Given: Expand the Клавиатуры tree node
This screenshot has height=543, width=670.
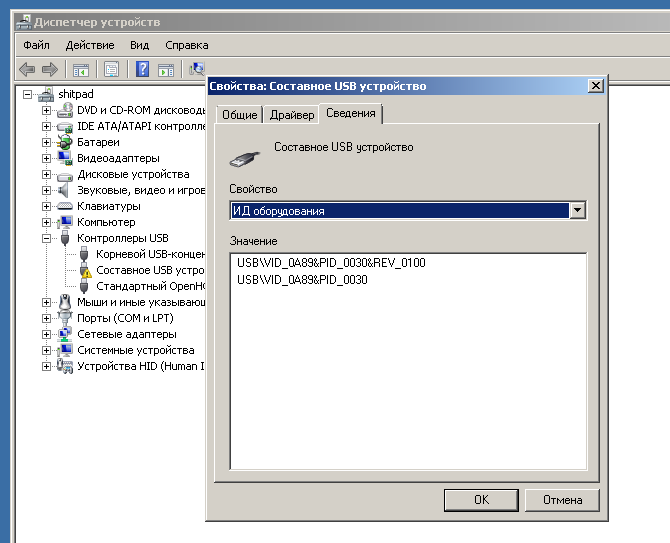Looking at the screenshot, I should (x=46, y=206).
